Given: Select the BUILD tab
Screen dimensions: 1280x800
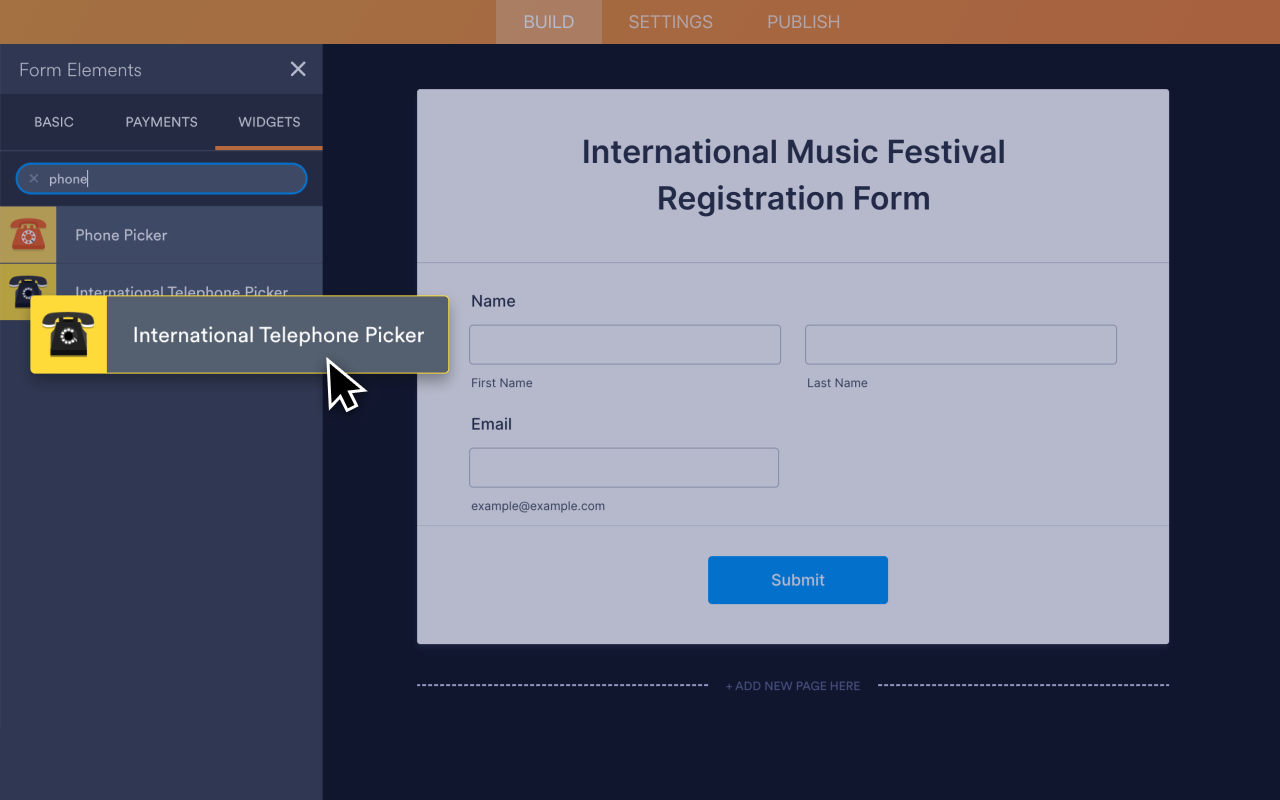Looking at the screenshot, I should 548,21.
